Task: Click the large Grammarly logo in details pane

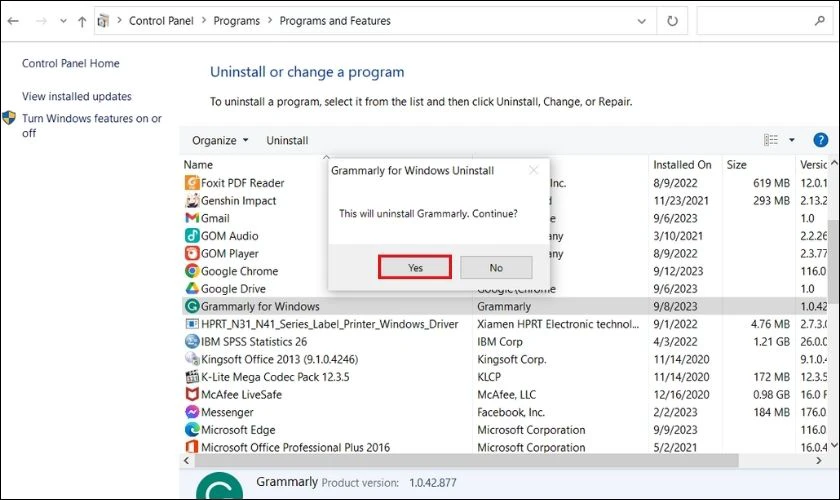Action: [220, 486]
